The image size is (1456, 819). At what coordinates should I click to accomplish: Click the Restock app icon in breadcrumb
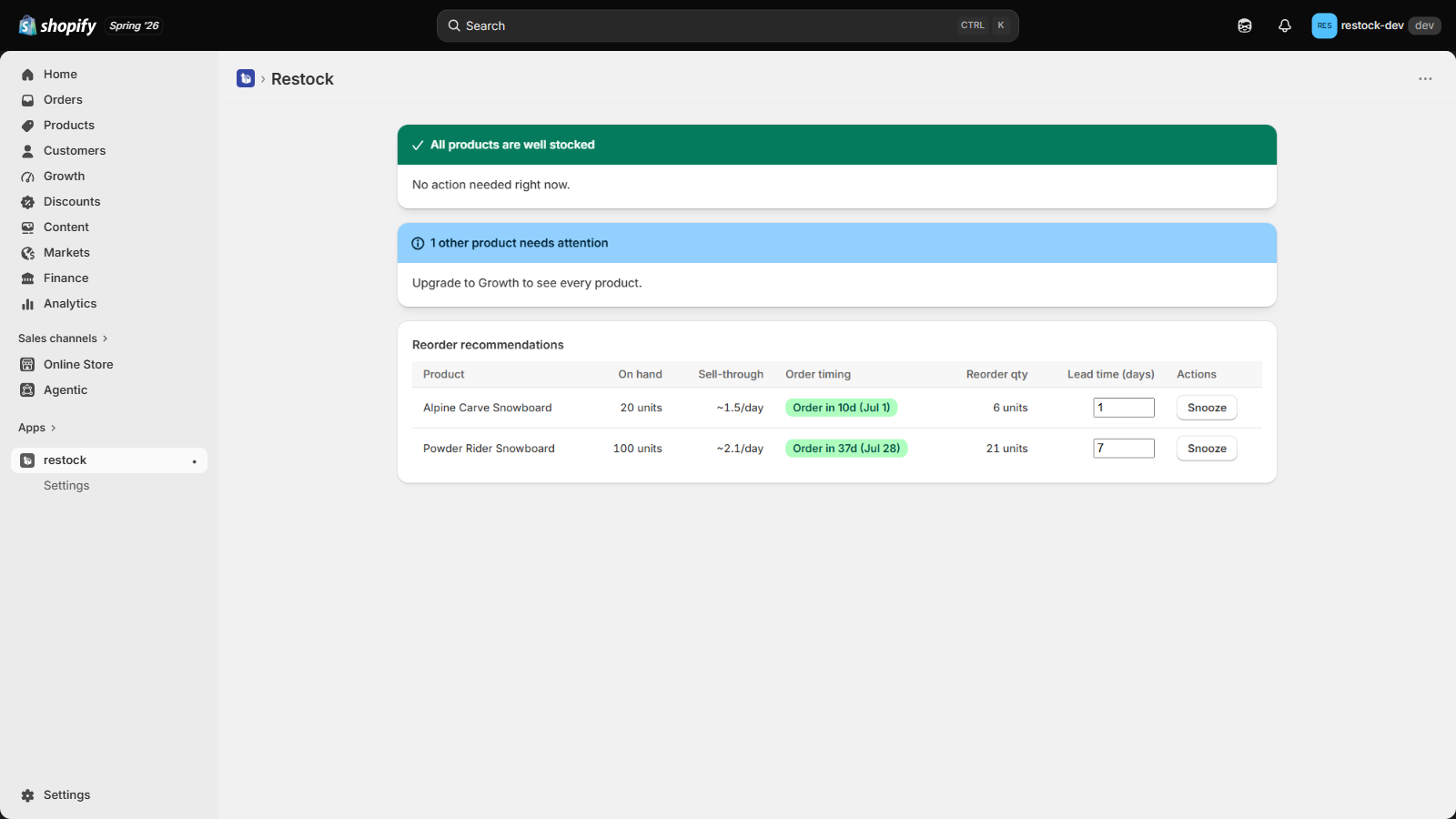coord(246,78)
